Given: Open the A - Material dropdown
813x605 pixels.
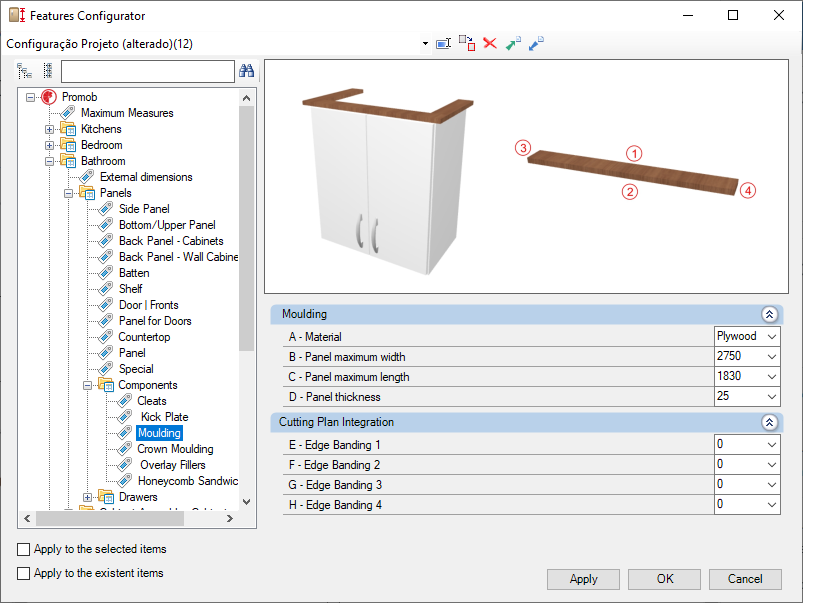Looking at the screenshot, I should pyautogui.click(x=772, y=337).
